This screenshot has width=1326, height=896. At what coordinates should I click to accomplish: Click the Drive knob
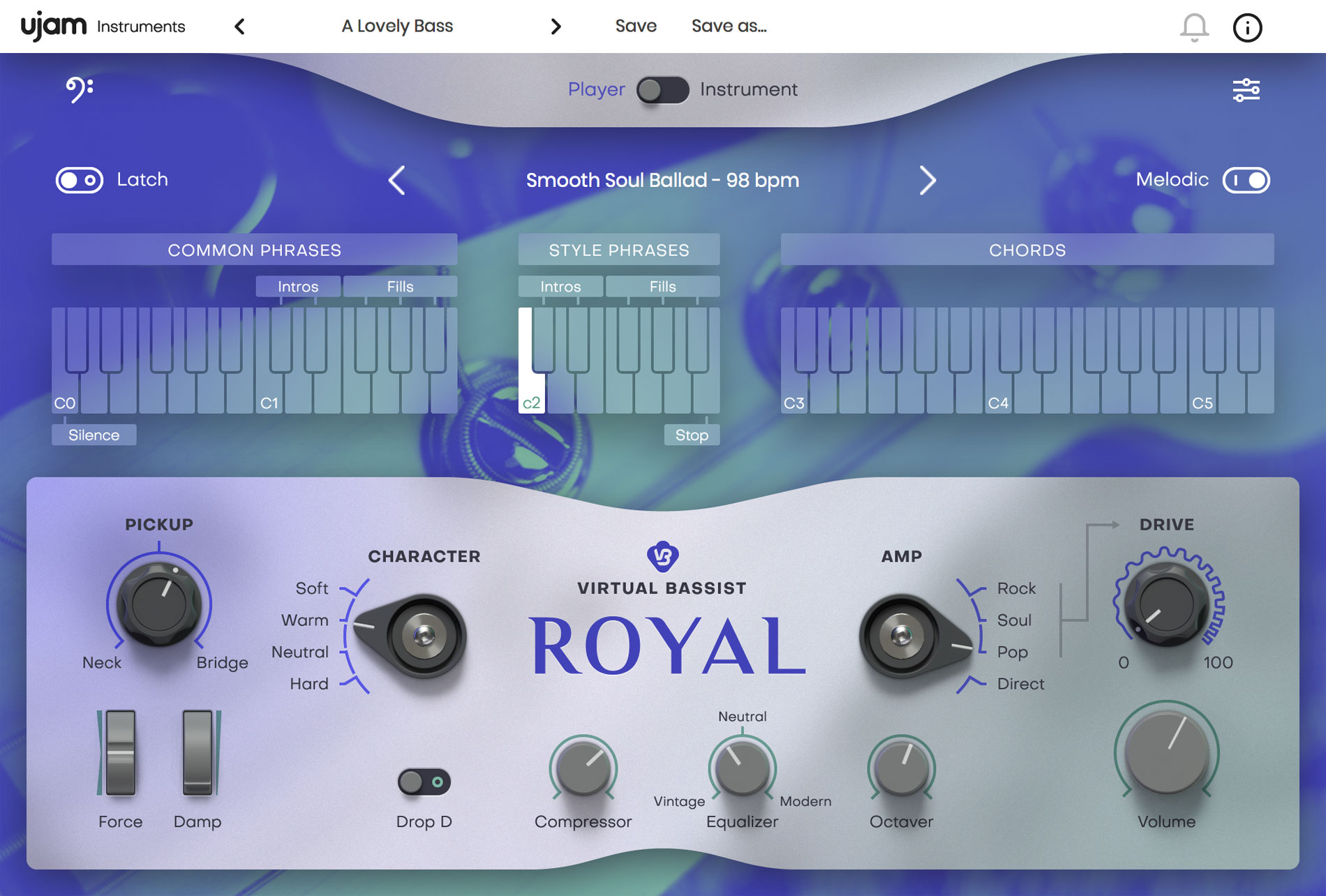(1166, 603)
